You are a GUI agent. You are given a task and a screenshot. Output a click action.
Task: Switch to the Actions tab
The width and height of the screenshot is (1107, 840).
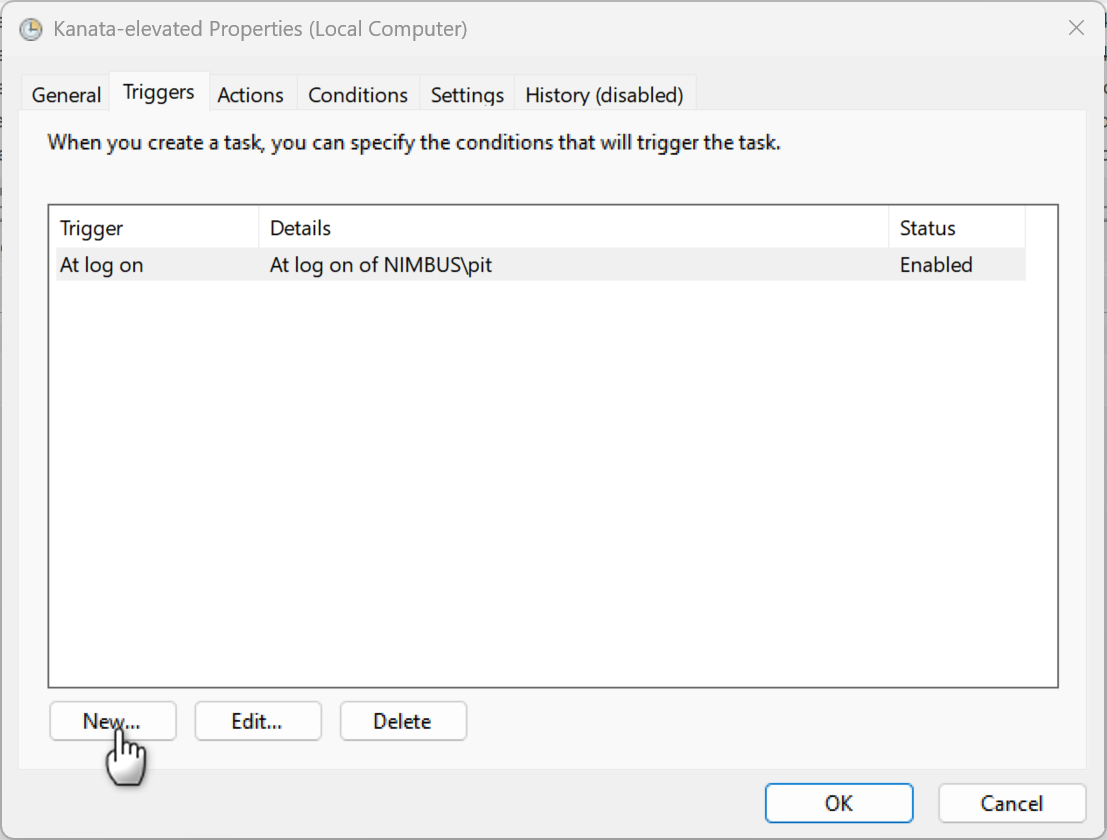click(x=251, y=94)
